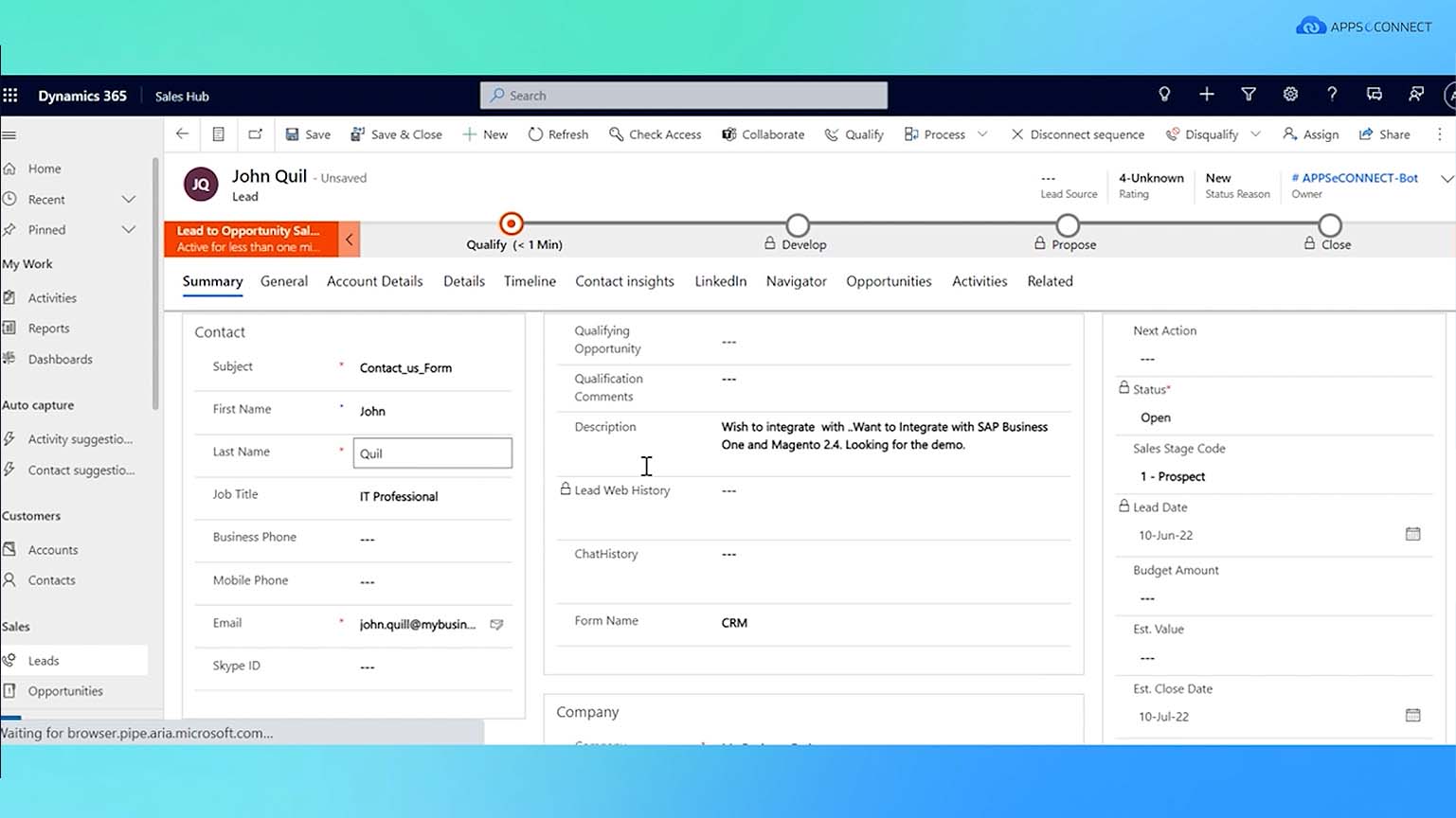Select the Develop stage circle
This screenshot has height=818, width=1456.
[x=798, y=225]
